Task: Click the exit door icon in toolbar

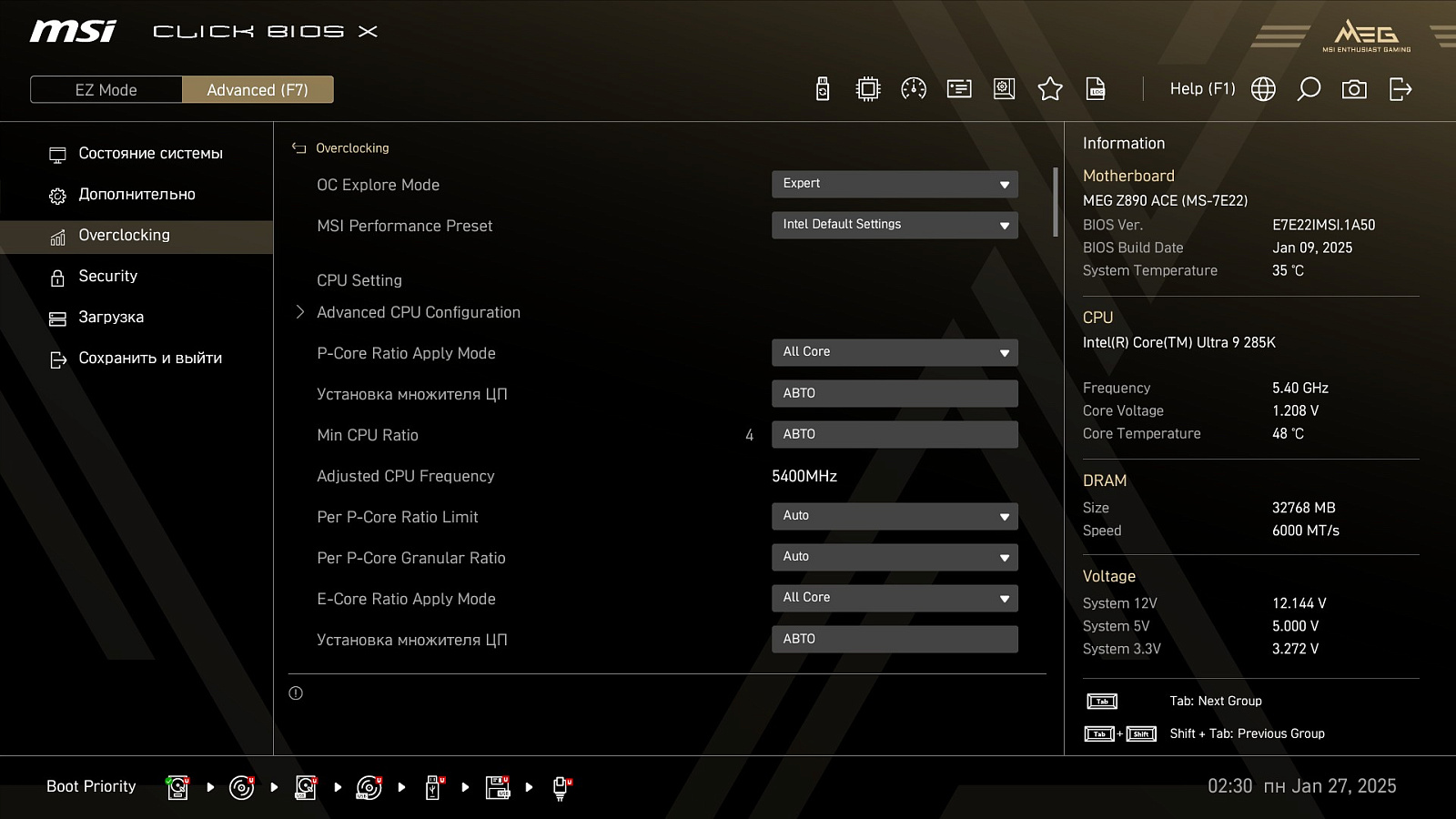Action: pos(1400,88)
